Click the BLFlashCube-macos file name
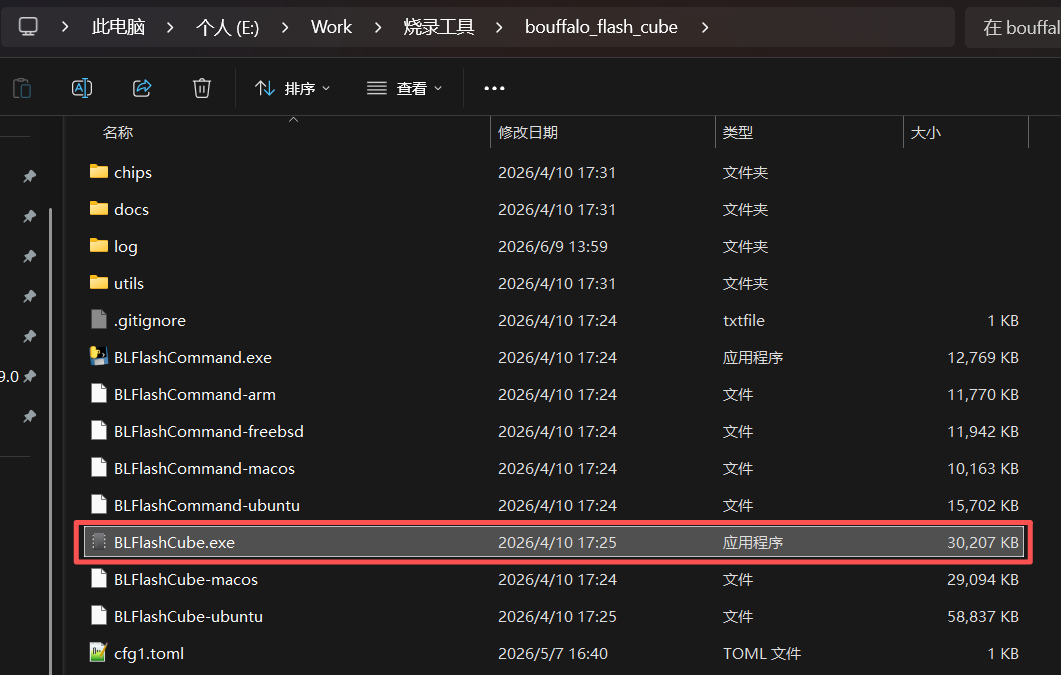1061x675 pixels. coord(186,580)
